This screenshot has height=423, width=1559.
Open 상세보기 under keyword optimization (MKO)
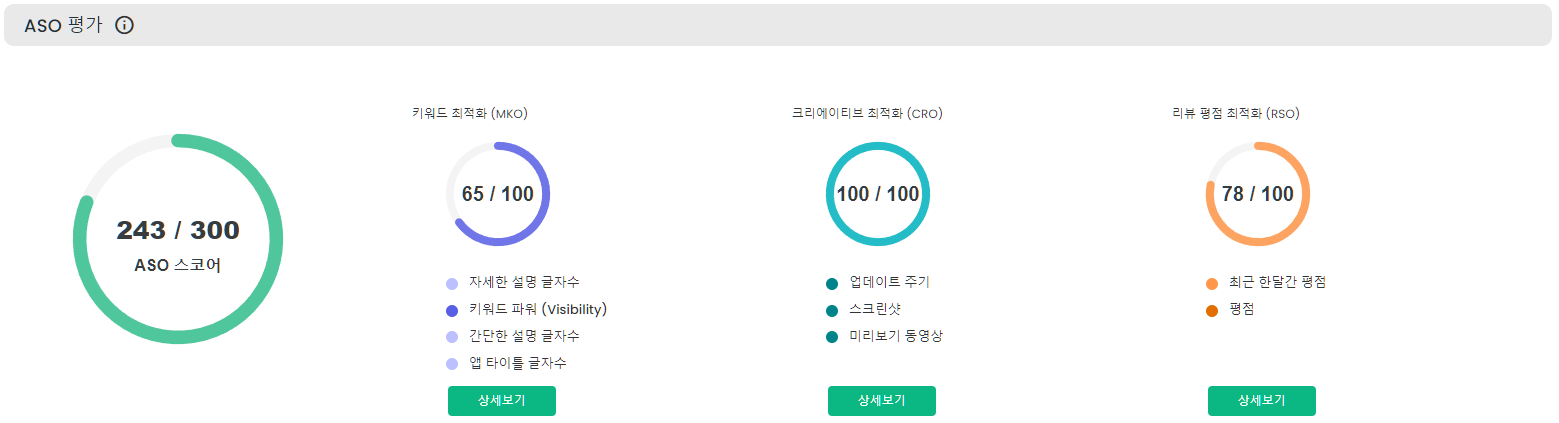502,401
